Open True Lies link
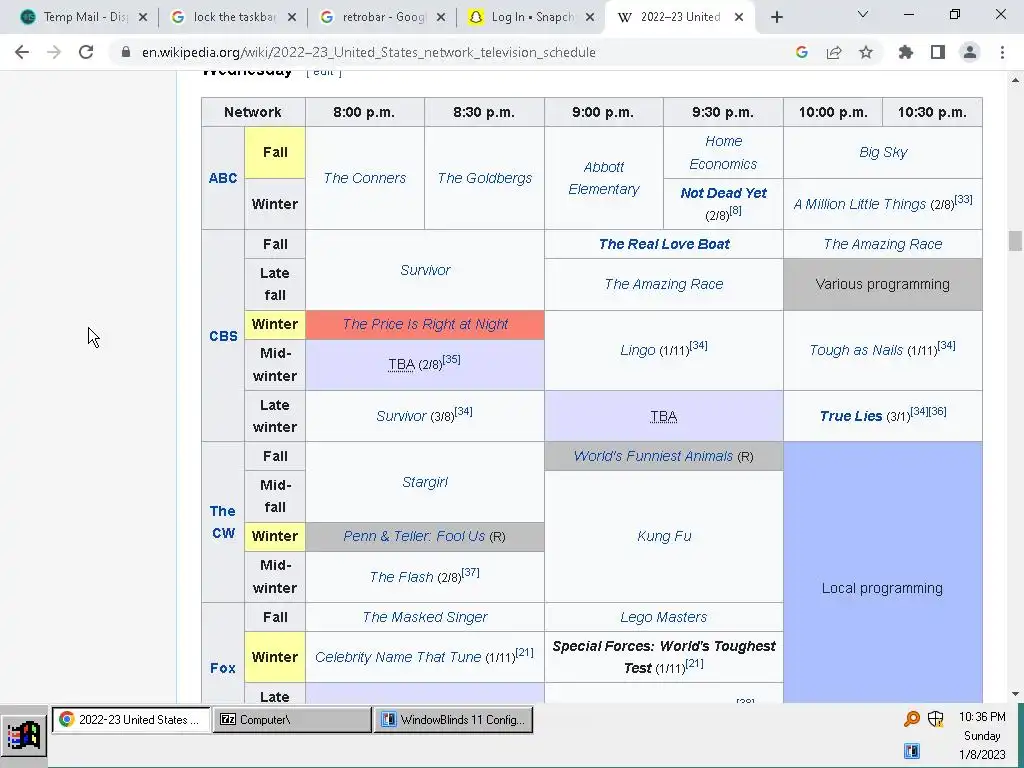This screenshot has height=768, width=1024. 851,416
